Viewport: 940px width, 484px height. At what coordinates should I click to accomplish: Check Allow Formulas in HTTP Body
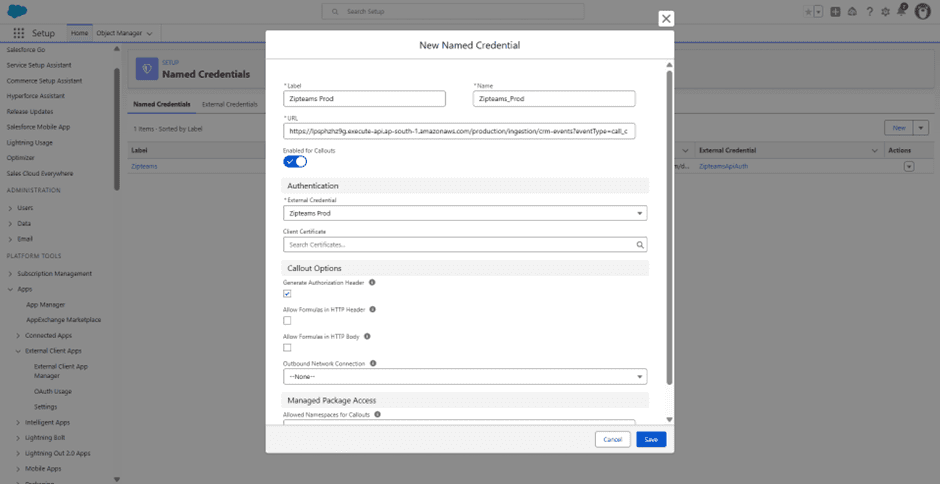coord(287,347)
